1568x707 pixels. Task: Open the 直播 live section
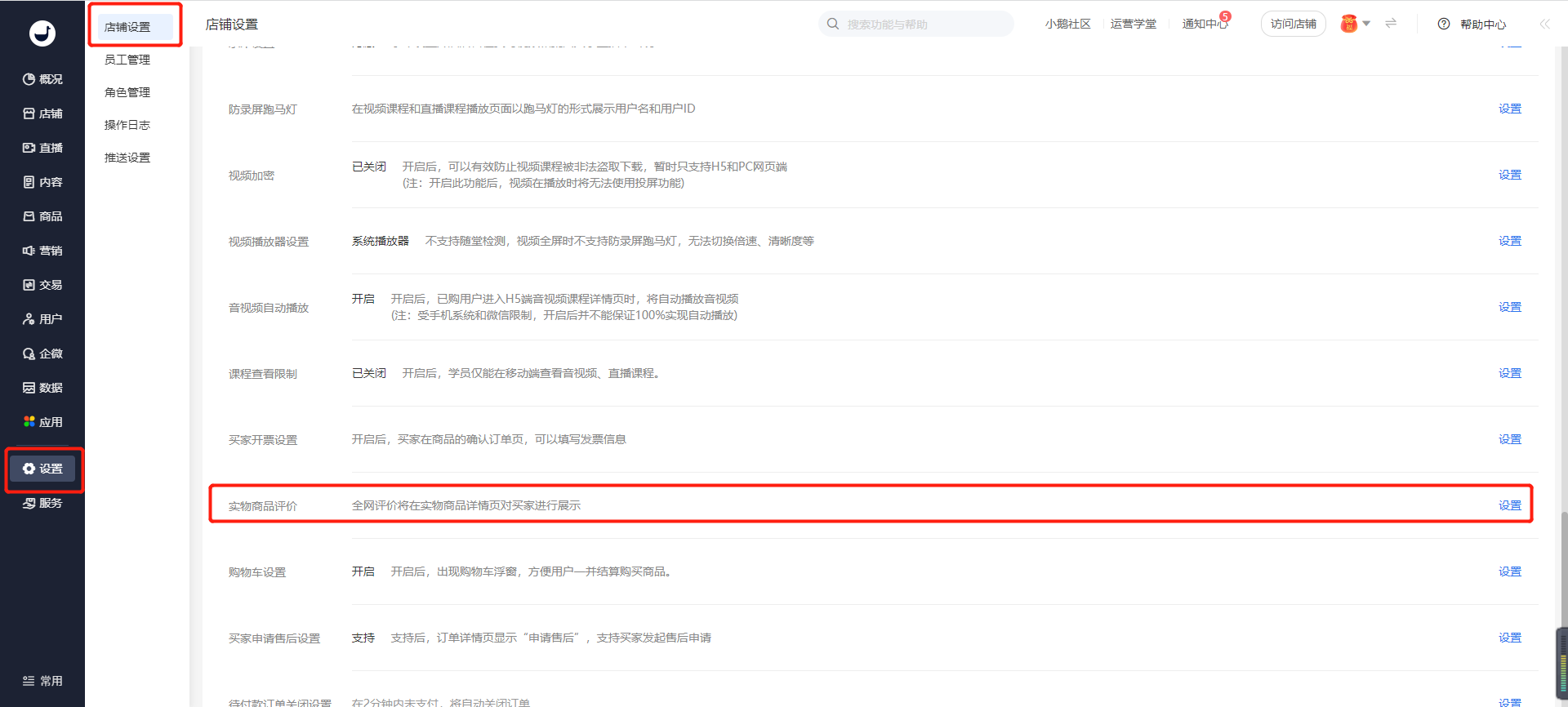pyautogui.click(x=42, y=148)
